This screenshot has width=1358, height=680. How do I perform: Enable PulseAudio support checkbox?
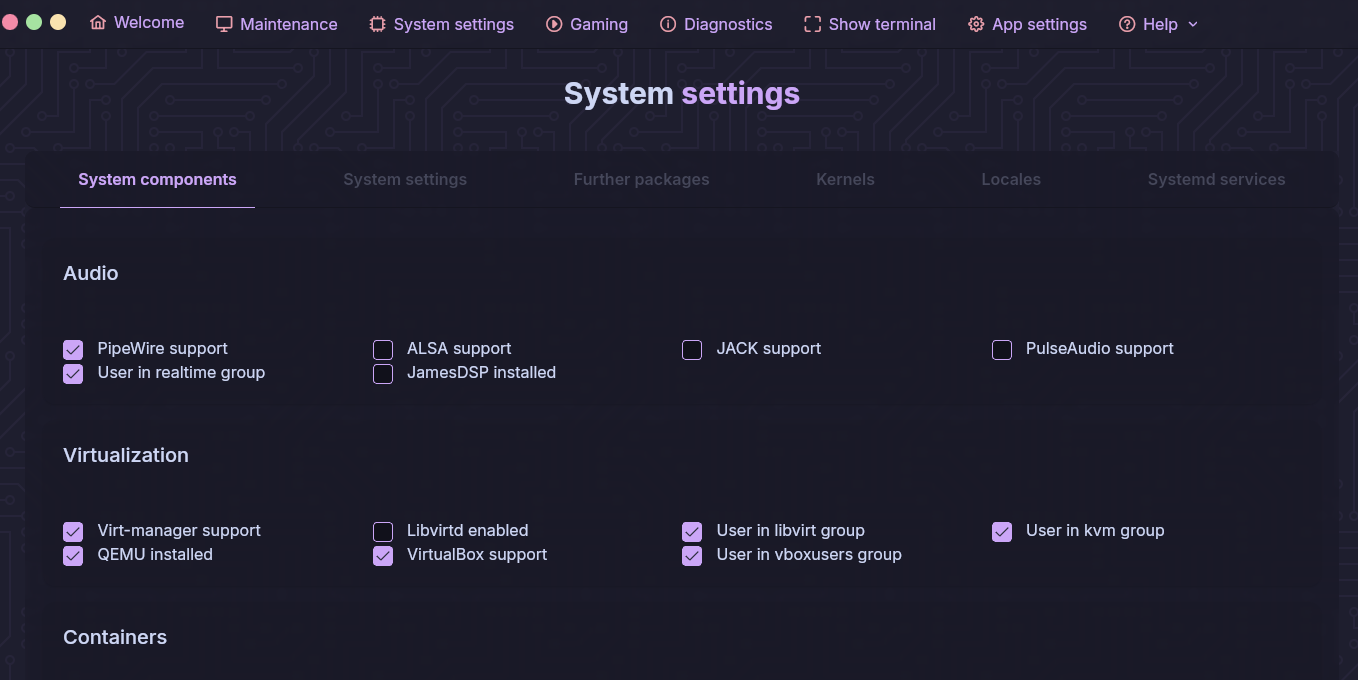[x=1002, y=349]
